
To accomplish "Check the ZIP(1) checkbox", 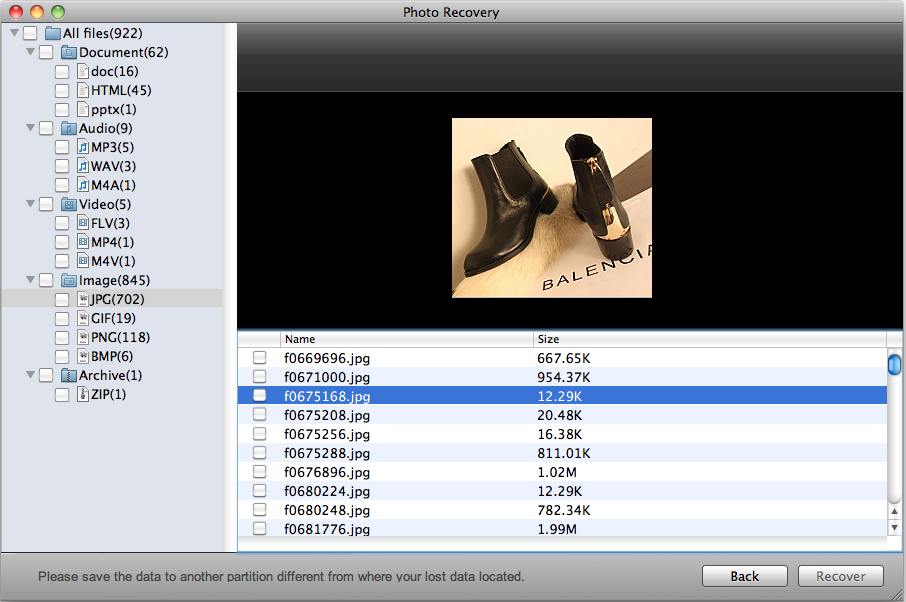I will click(x=62, y=395).
